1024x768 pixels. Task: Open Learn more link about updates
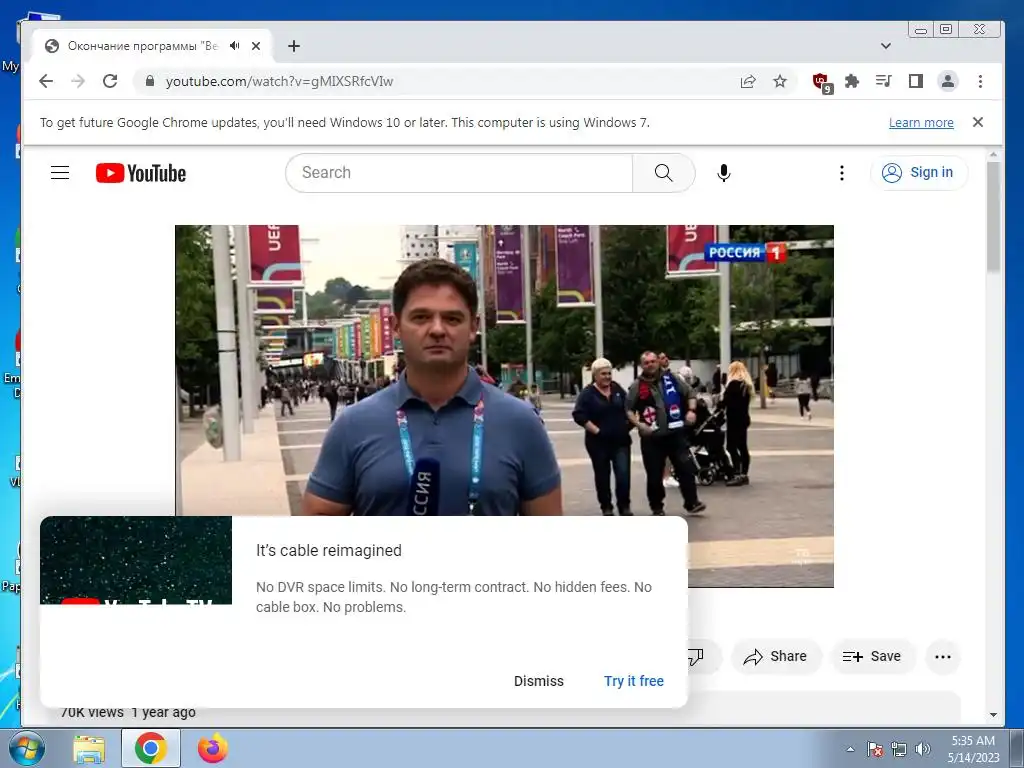pos(921,123)
